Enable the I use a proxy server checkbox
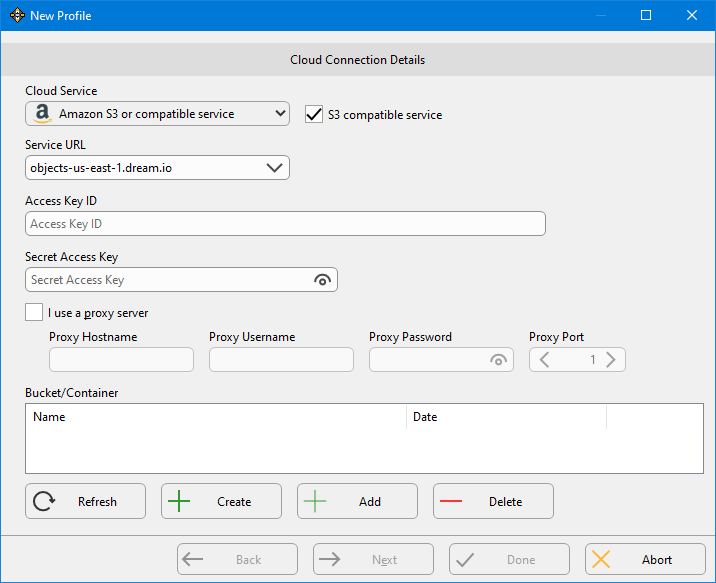 coord(34,313)
